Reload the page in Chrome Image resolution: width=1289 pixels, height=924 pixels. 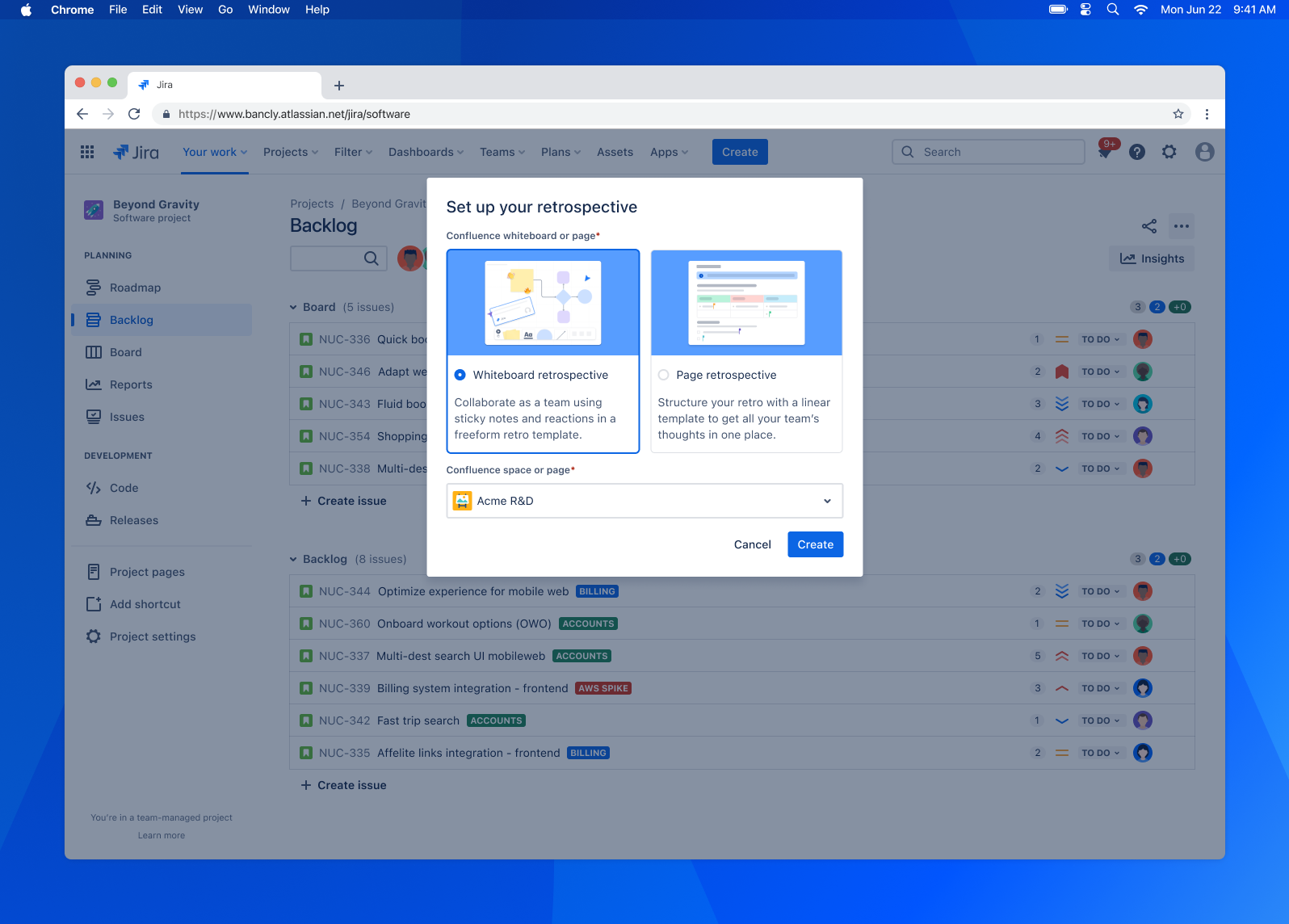point(134,114)
